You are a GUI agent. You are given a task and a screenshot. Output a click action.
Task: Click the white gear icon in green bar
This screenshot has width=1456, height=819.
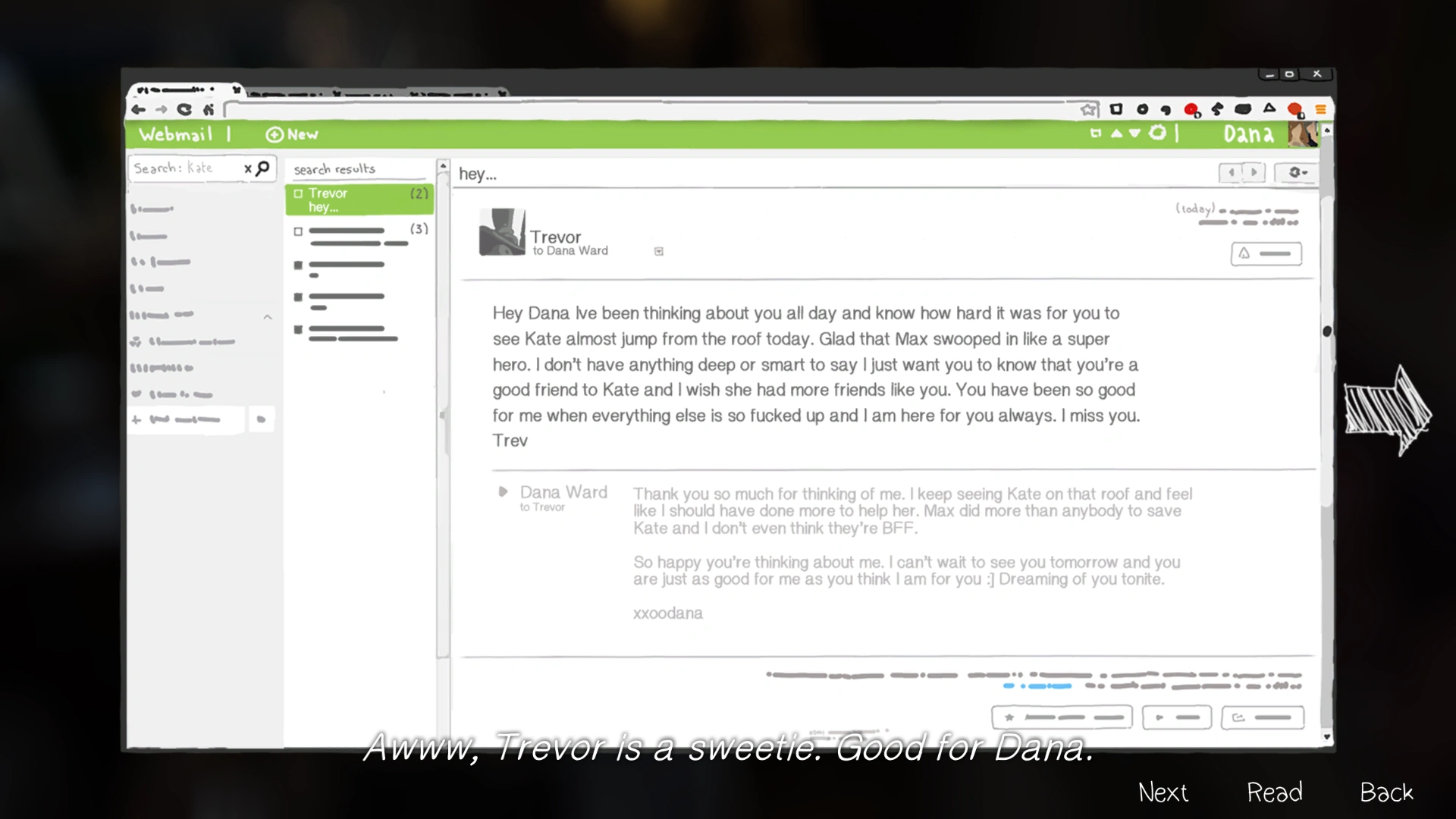tap(1157, 133)
